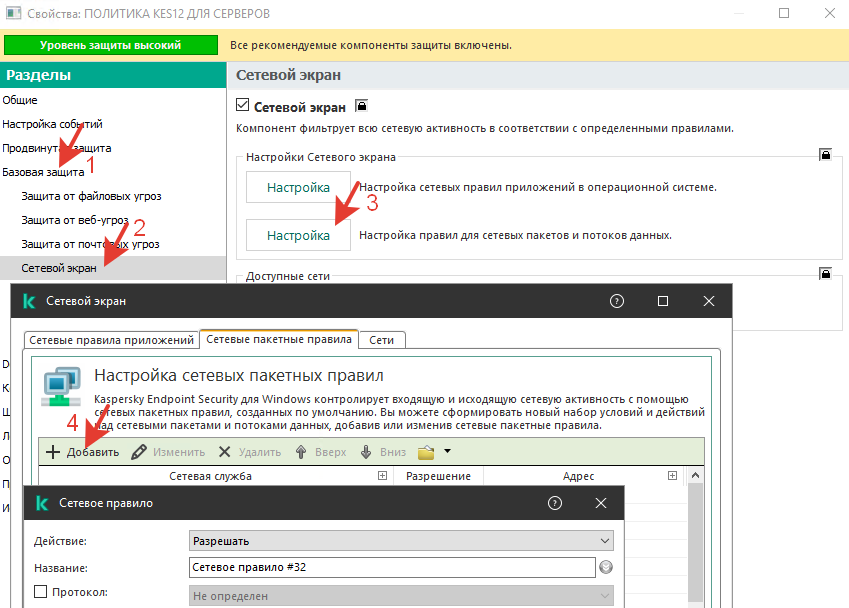Open Защита от файловых угроз

click(92, 196)
